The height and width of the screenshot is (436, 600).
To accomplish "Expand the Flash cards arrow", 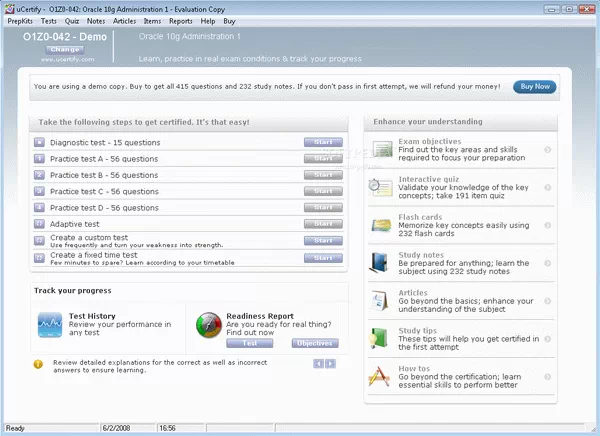I will pos(548,225).
